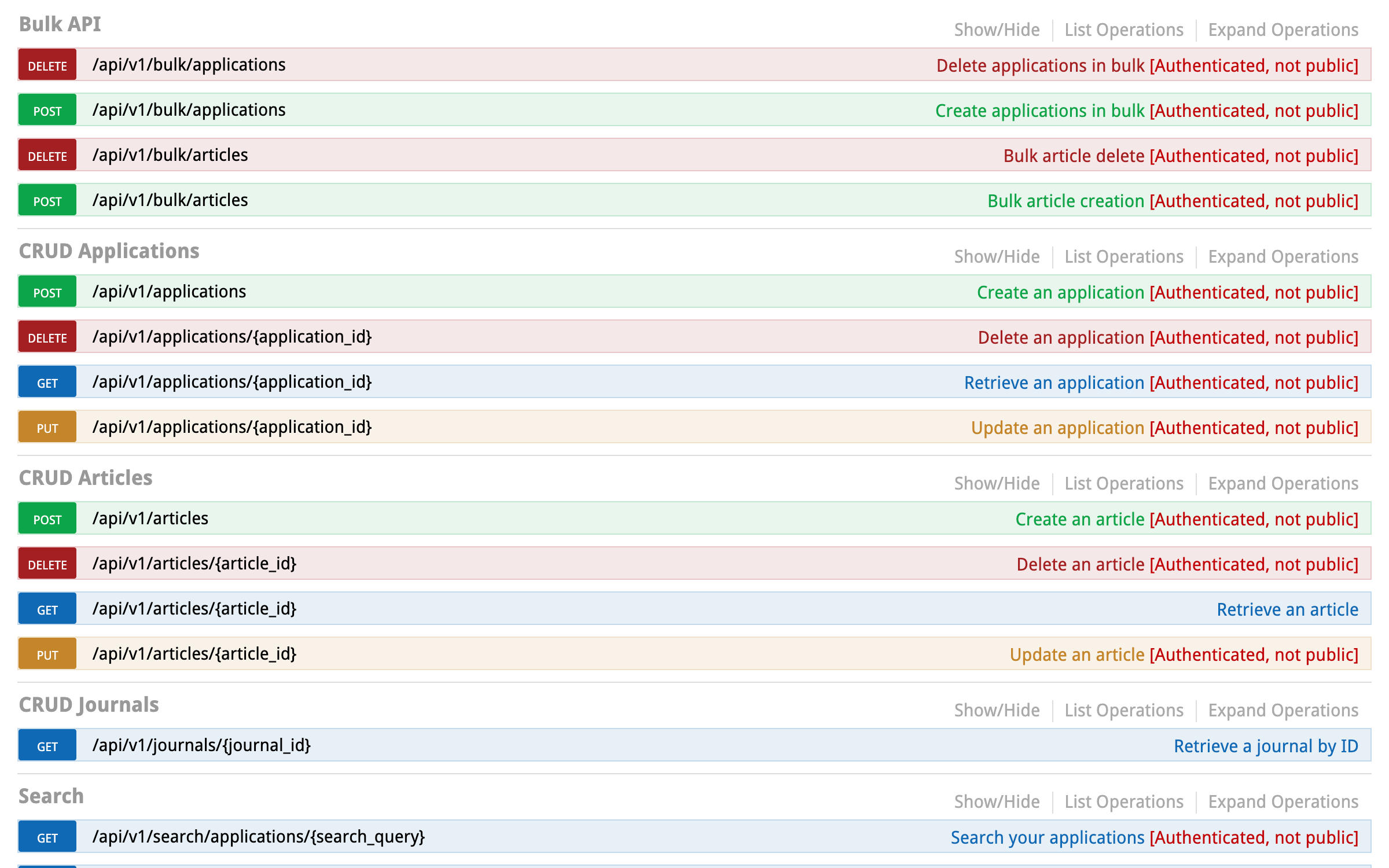This screenshot has width=1389, height=868.
Task: Open 'Retrieve a journal by ID' operation
Action: tap(1265, 746)
